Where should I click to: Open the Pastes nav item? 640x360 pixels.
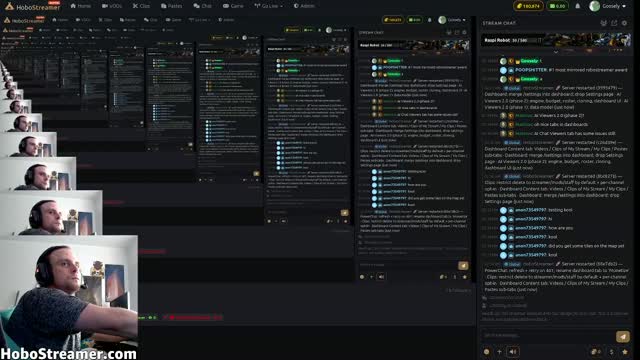(x=171, y=6)
